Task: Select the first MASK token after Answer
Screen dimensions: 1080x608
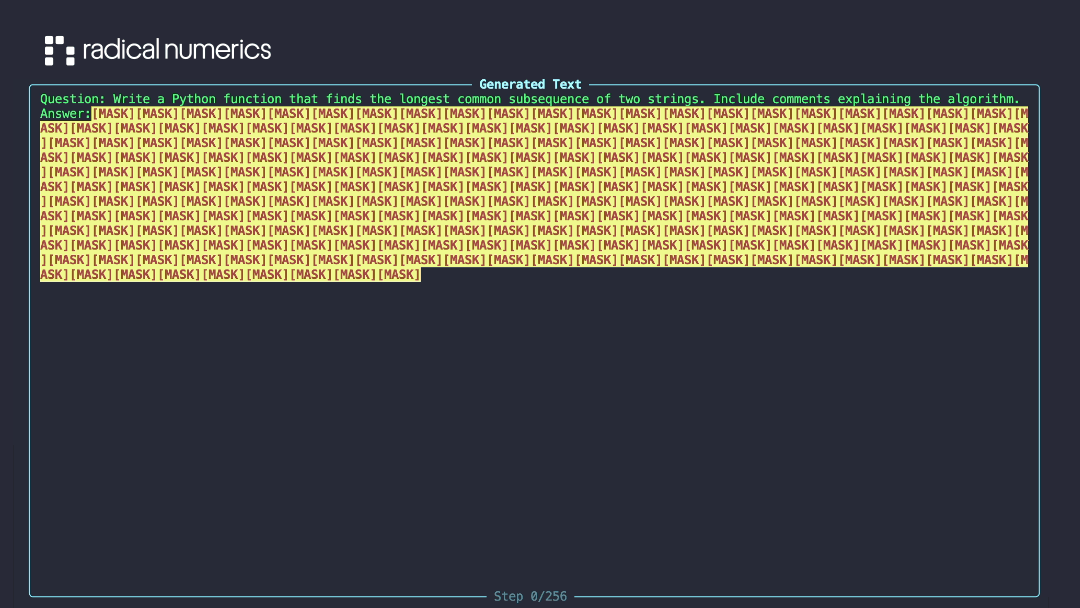Action: [113, 113]
